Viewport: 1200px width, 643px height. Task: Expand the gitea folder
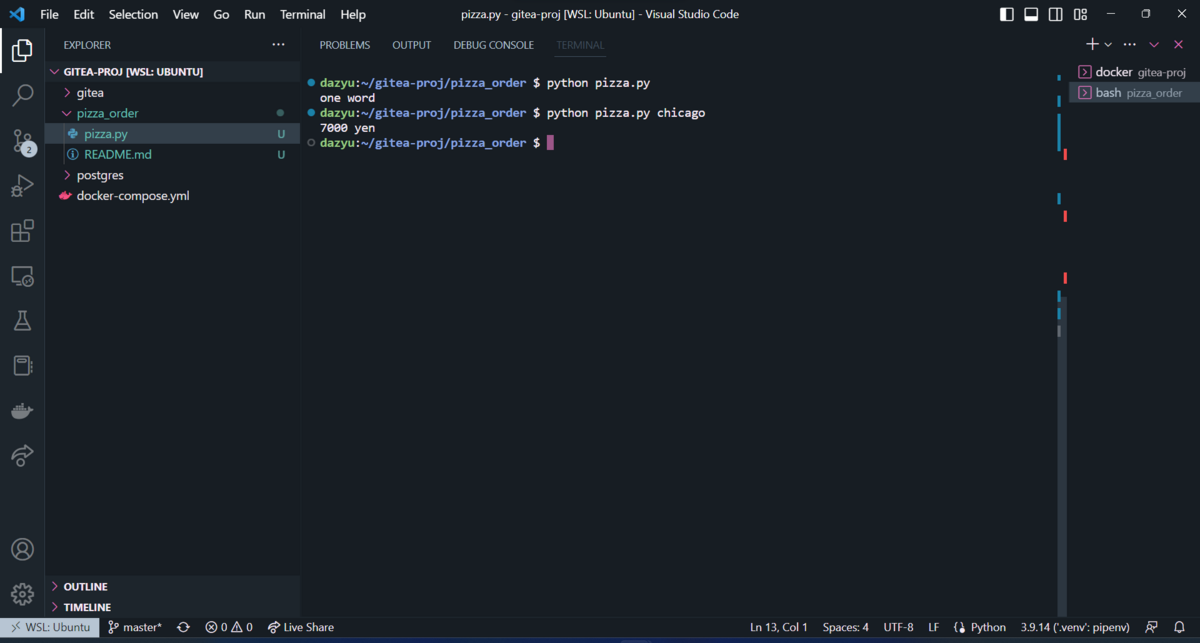[x=172, y=92]
